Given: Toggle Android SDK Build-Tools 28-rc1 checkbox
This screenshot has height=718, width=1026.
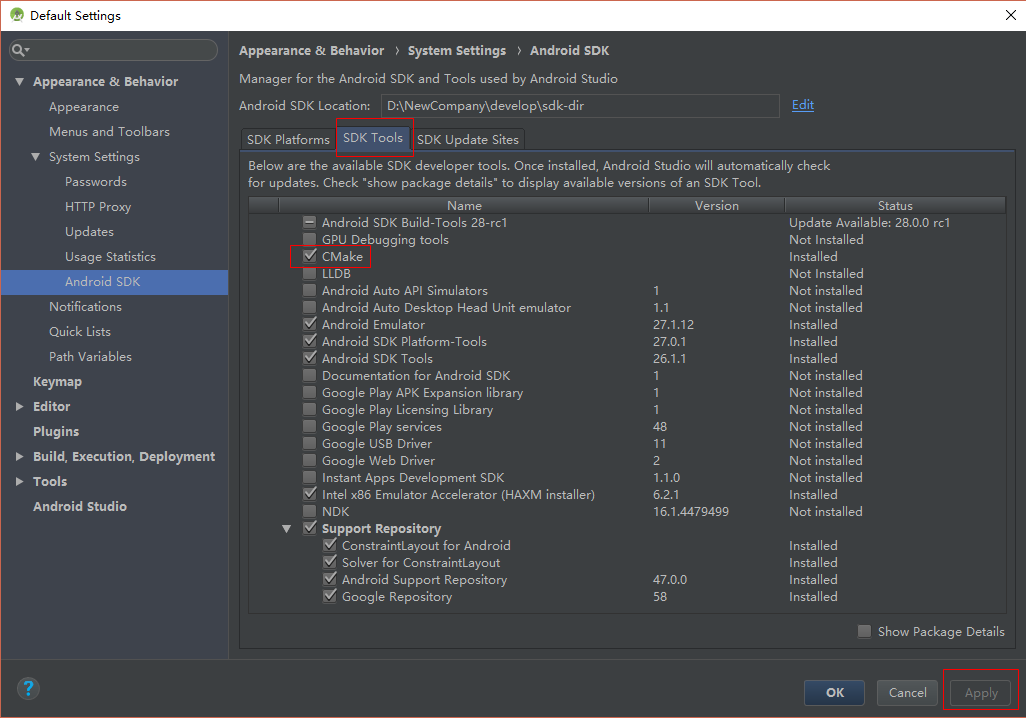Looking at the screenshot, I should click(310, 222).
